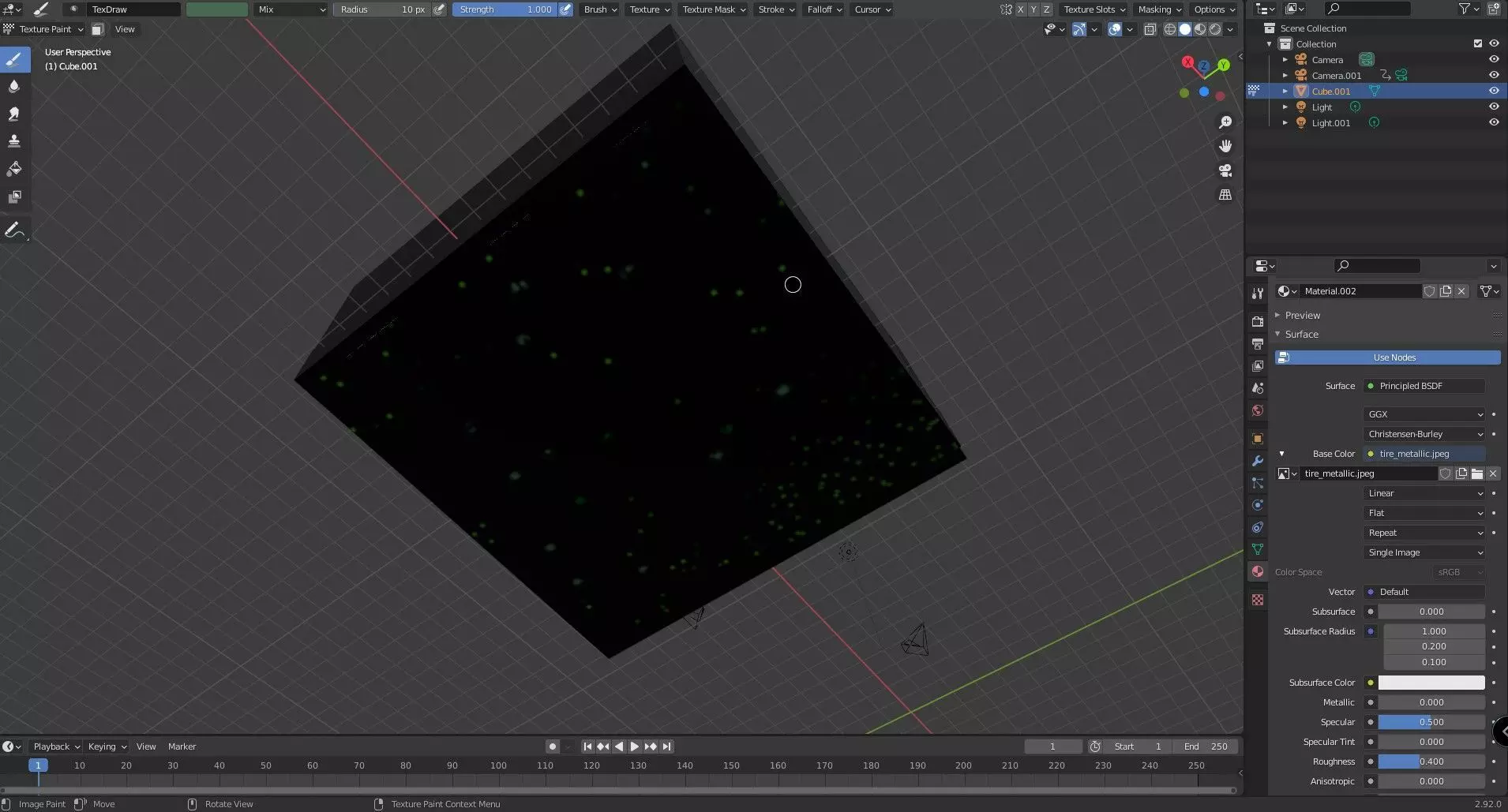This screenshot has height=812, width=1508.
Task: Hide Cube.001 in the outliner
Action: click(x=1494, y=91)
